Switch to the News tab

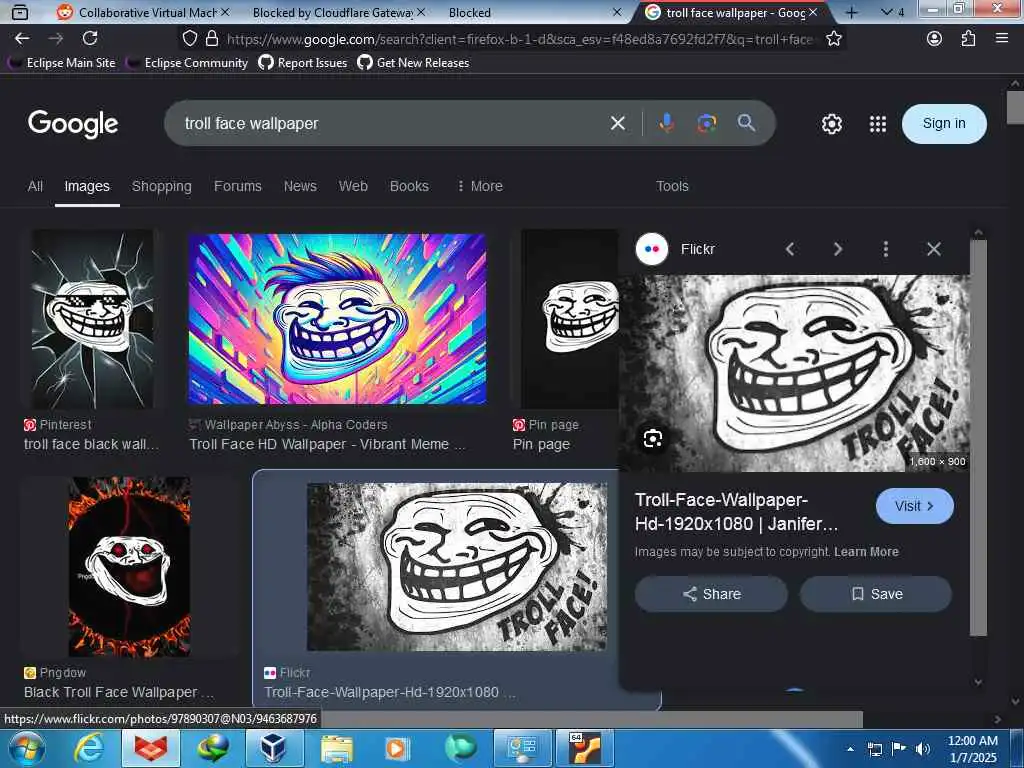(300, 186)
